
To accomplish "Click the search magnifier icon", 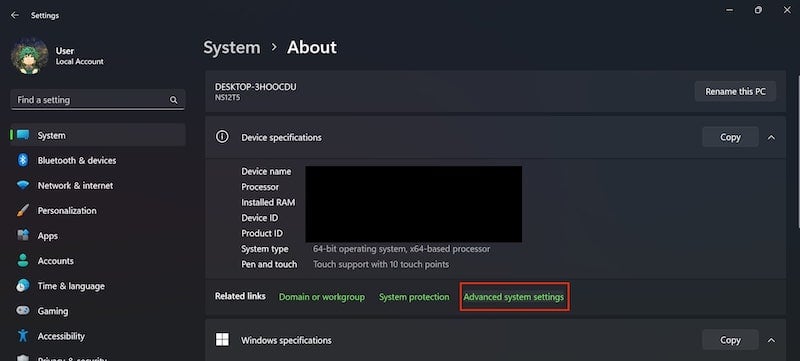I will (x=173, y=100).
